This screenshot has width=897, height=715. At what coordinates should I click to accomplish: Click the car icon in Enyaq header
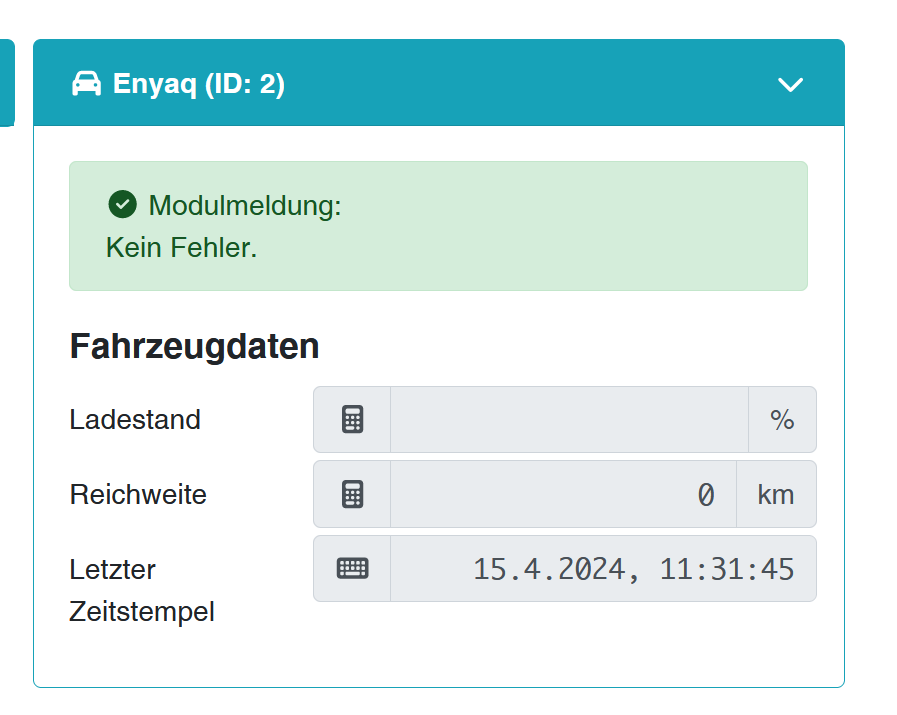click(87, 84)
